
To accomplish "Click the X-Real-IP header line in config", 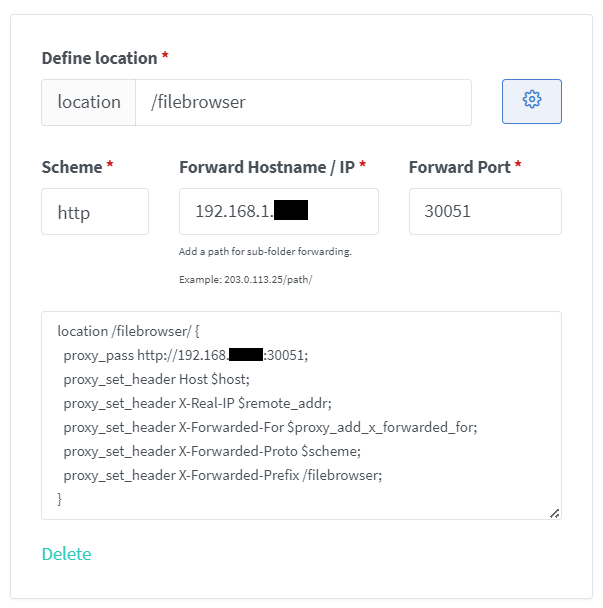I will point(197,403).
